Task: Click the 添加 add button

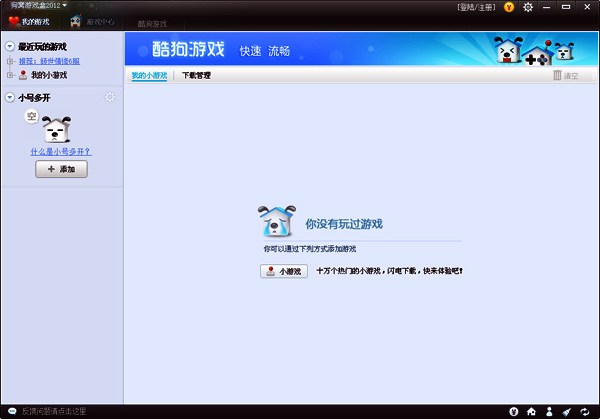Action: [x=62, y=169]
